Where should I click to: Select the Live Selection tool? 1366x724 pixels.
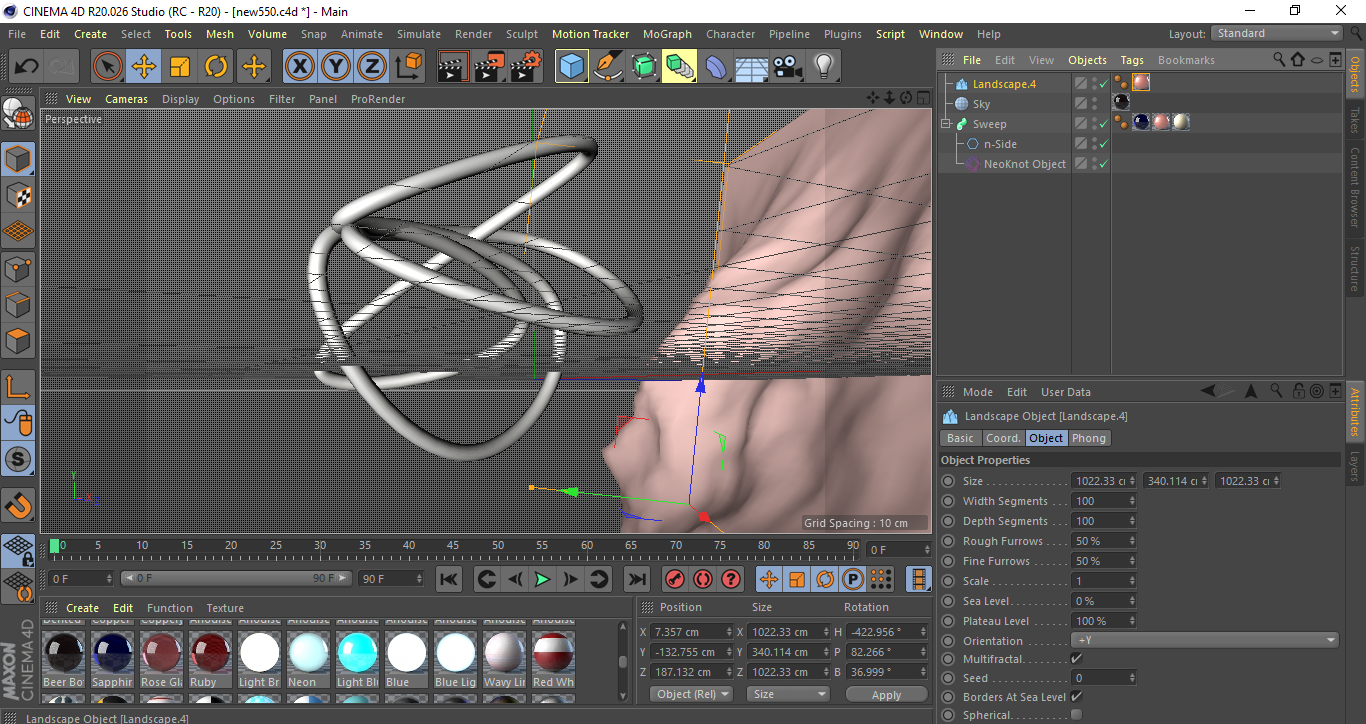tap(108, 67)
